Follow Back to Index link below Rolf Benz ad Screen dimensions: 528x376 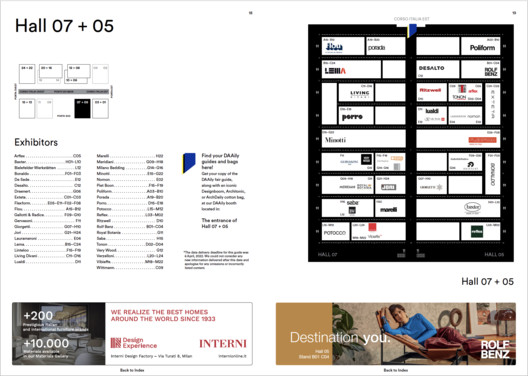(396, 370)
